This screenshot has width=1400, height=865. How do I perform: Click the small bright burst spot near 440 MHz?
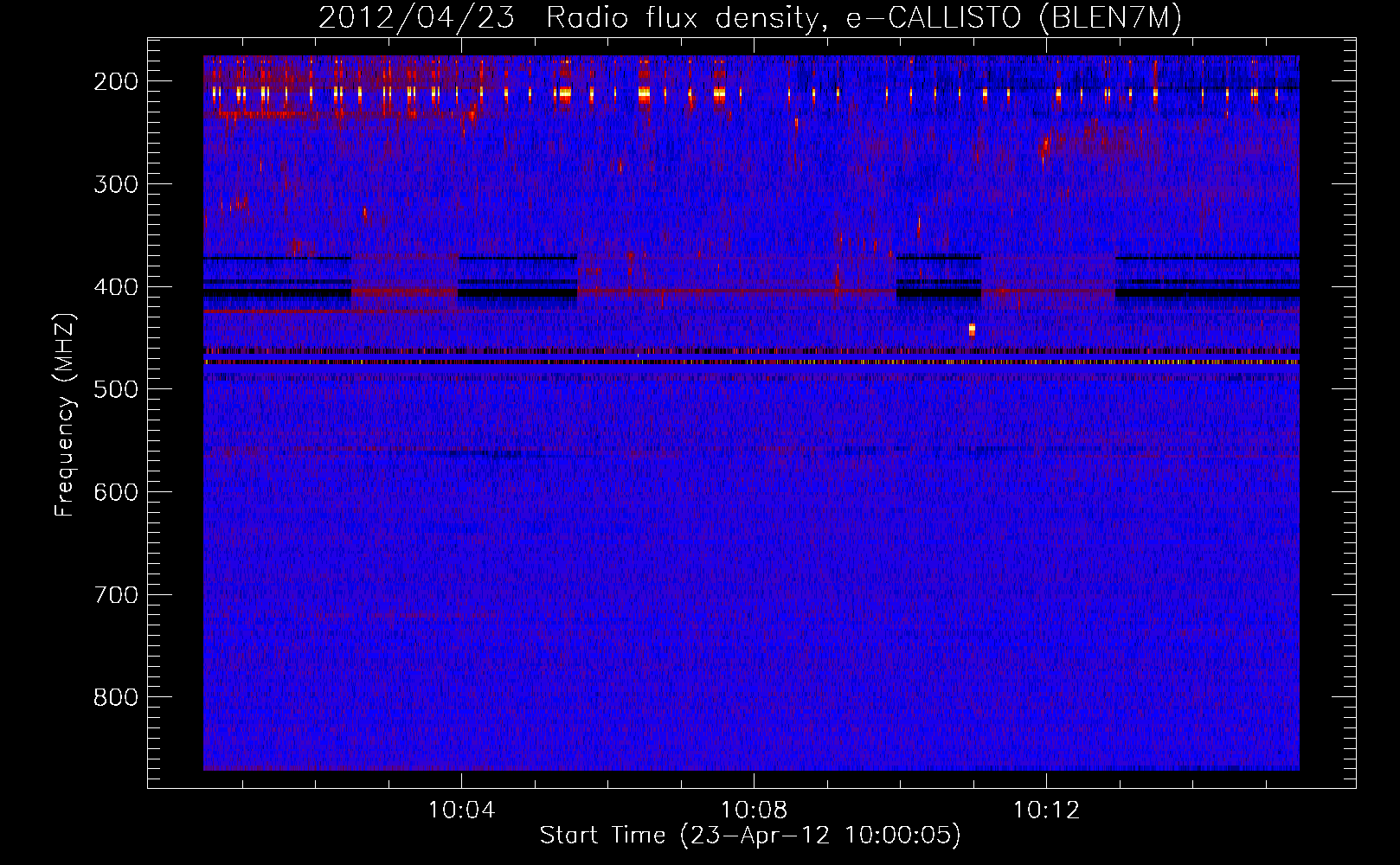(972, 330)
